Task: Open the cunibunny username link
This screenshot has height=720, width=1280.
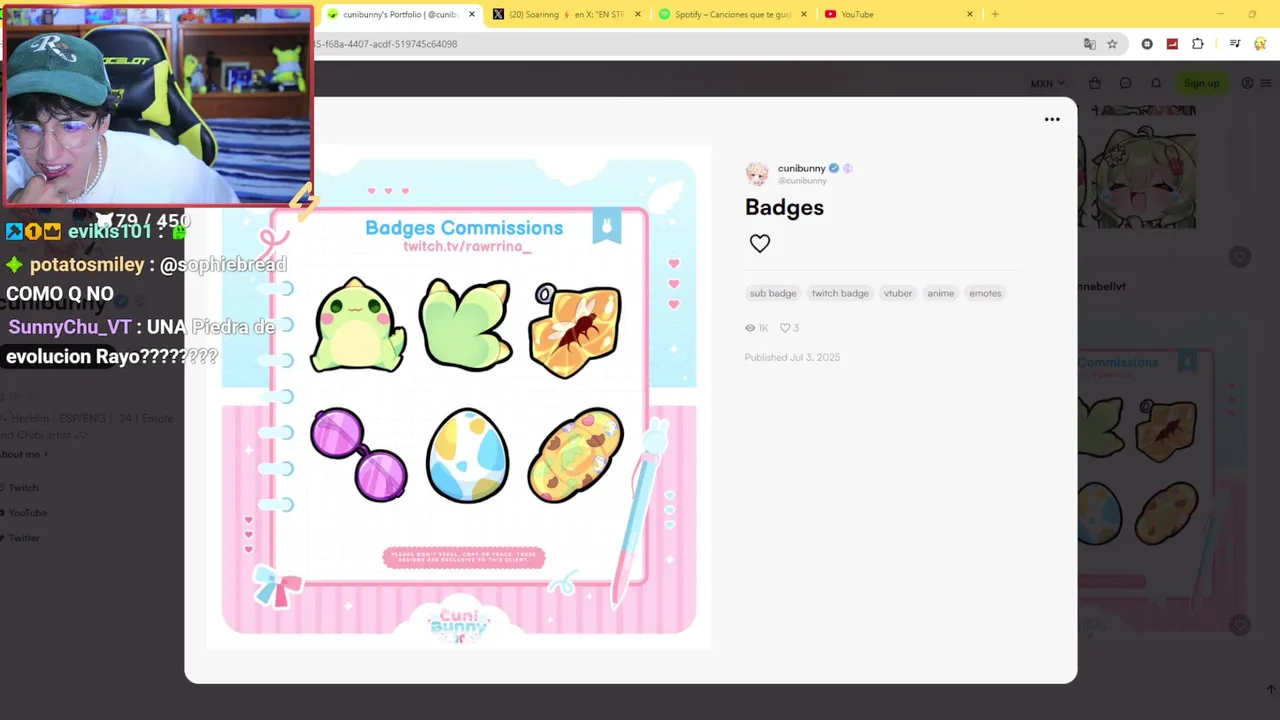Action: [802, 168]
